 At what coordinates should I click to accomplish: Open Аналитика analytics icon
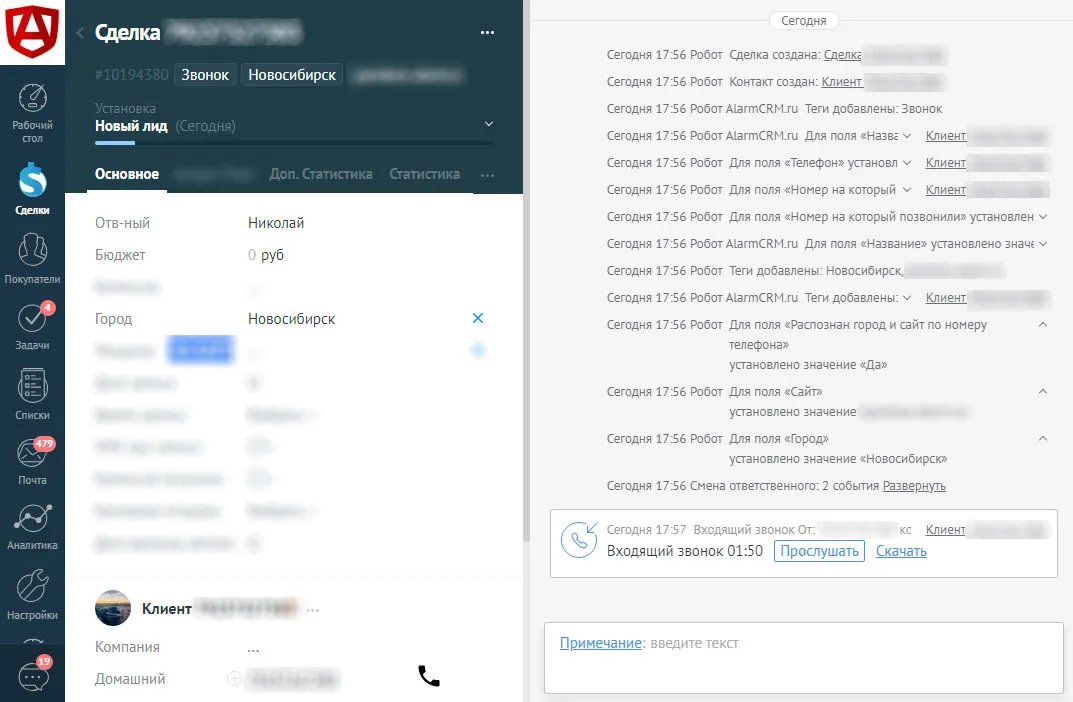pyautogui.click(x=33, y=527)
